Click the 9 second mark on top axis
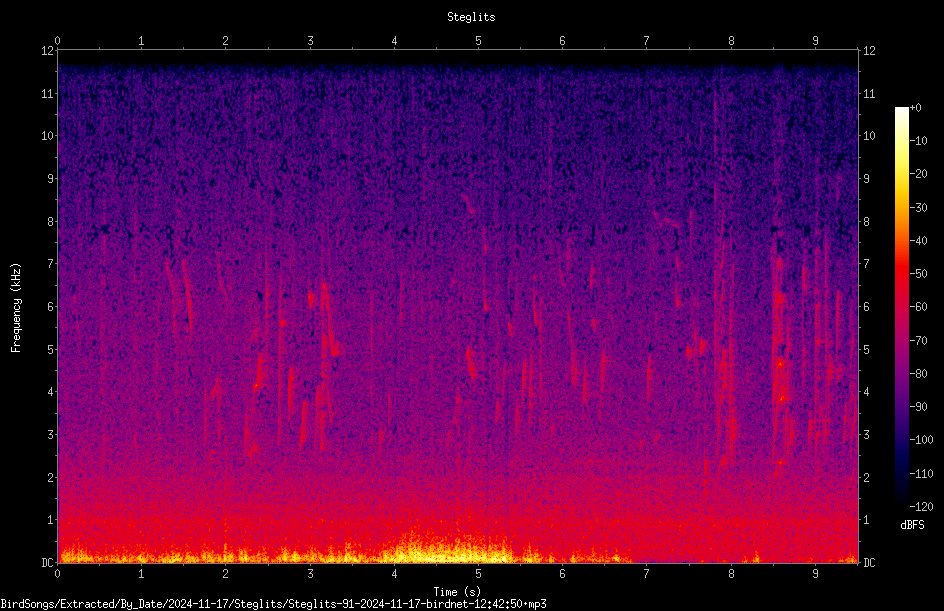Screen dimensions: 944x611 tap(815, 40)
